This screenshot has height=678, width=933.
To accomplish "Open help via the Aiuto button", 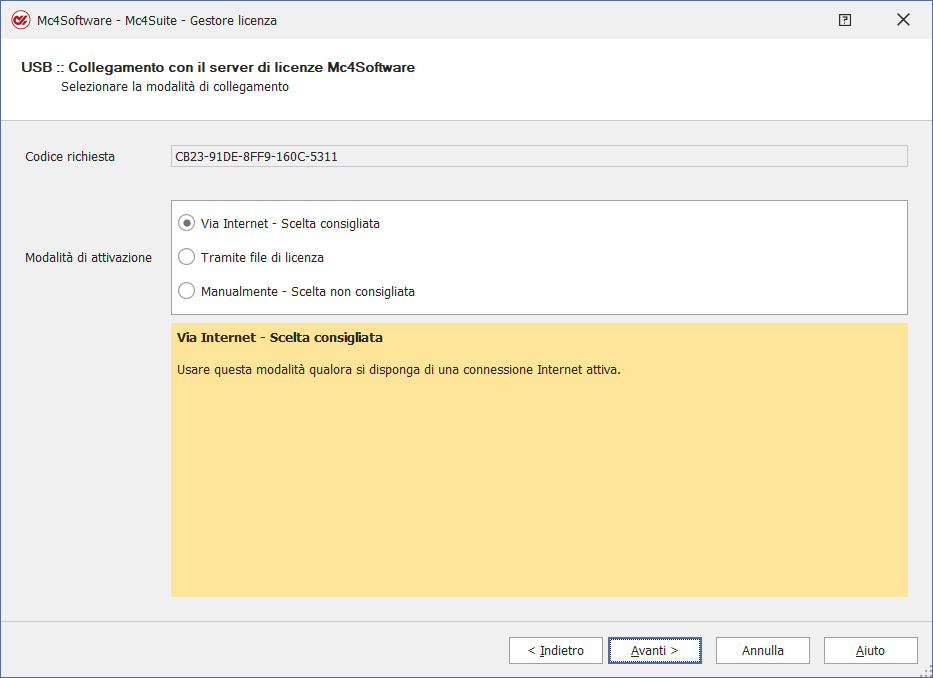I will click(870, 651).
